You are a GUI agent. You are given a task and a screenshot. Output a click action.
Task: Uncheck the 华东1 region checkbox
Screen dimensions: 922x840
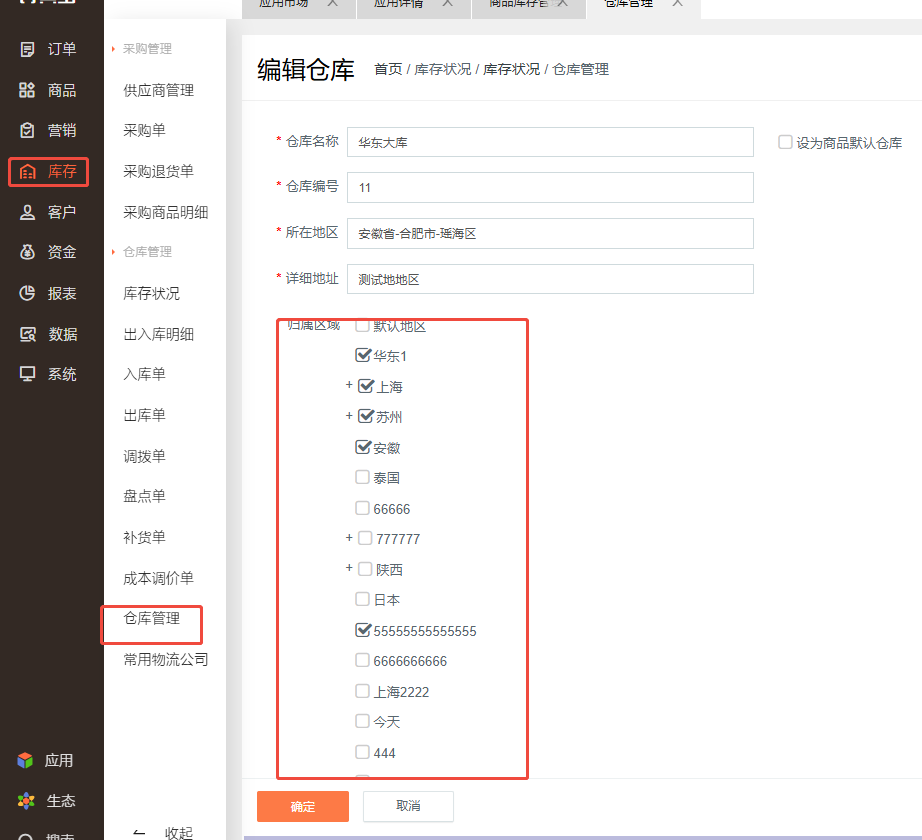[363, 355]
